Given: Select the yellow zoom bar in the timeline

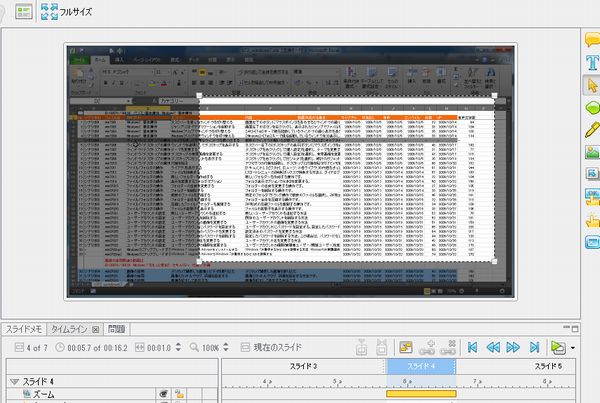Looking at the screenshot, I should click(419, 396).
